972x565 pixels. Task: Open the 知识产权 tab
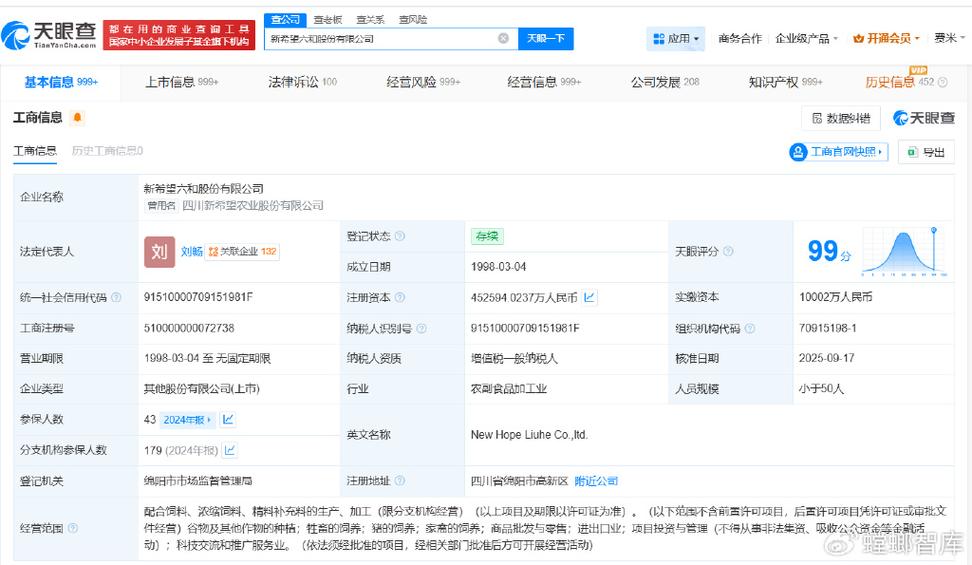(x=785, y=82)
